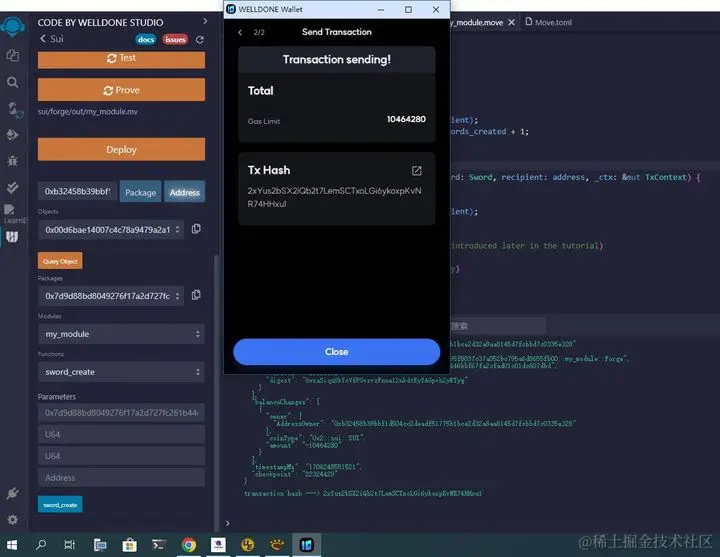Open WELLDONE Wallet taskbar icon
Screen dimensions: 720x557
(x=306, y=545)
